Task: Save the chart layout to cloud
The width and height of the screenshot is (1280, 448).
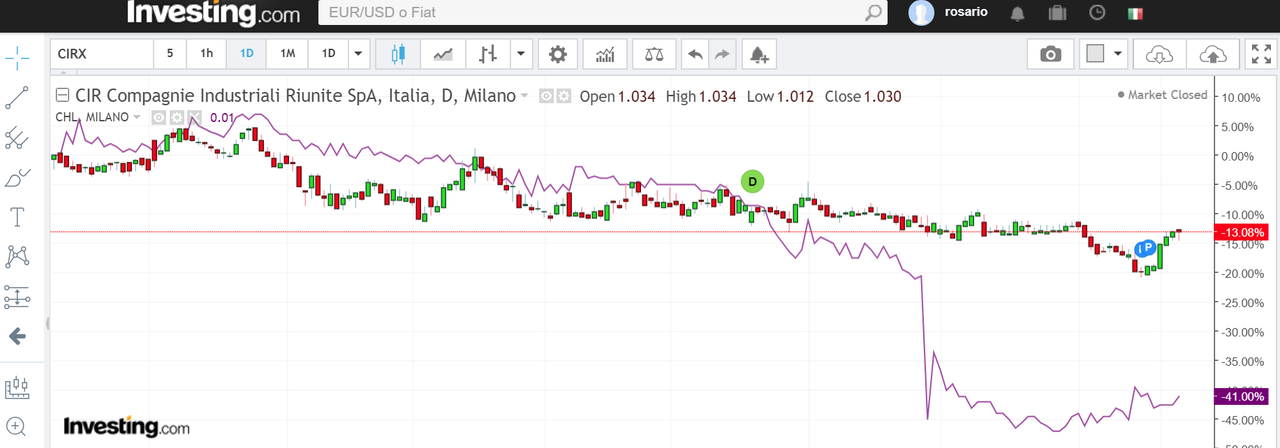Action: click(x=1211, y=54)
